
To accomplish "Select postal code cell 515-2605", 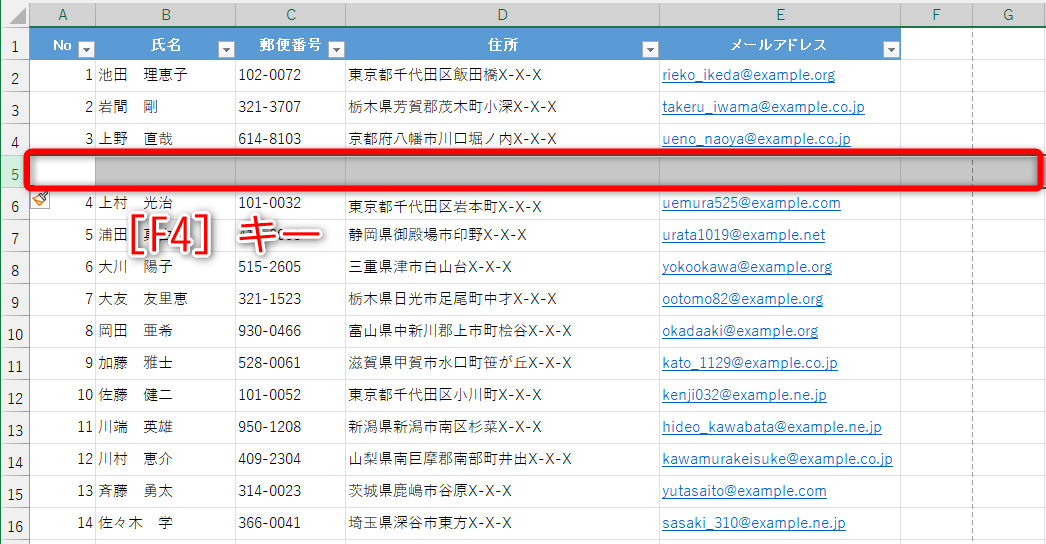I will pos(291,268).
